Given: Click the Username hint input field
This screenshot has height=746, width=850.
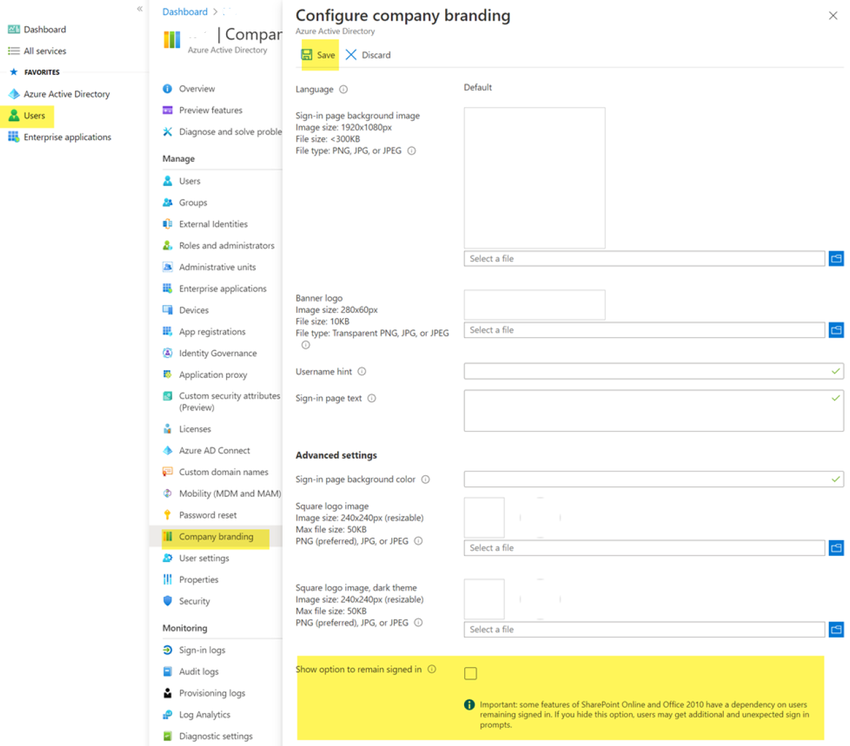Looking at the screenshot, I should [647, 371].
